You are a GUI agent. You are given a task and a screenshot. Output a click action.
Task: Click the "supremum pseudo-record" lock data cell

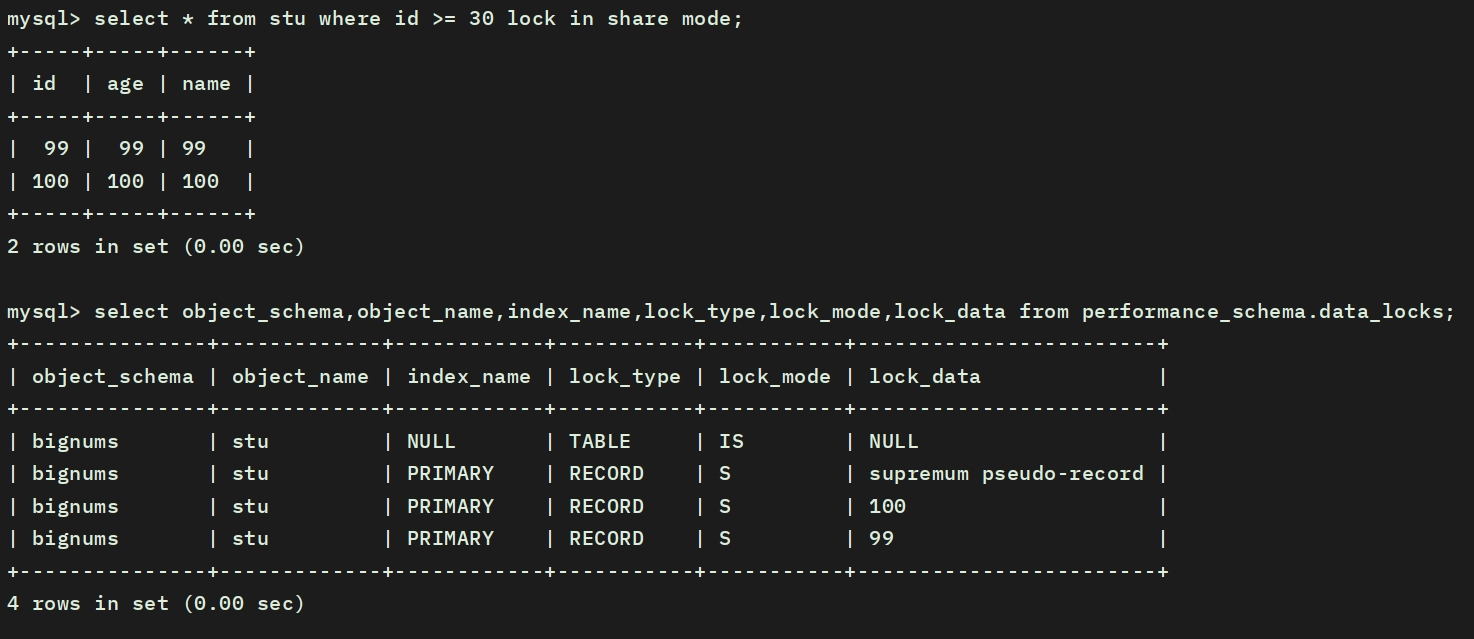coord(1006,474)
